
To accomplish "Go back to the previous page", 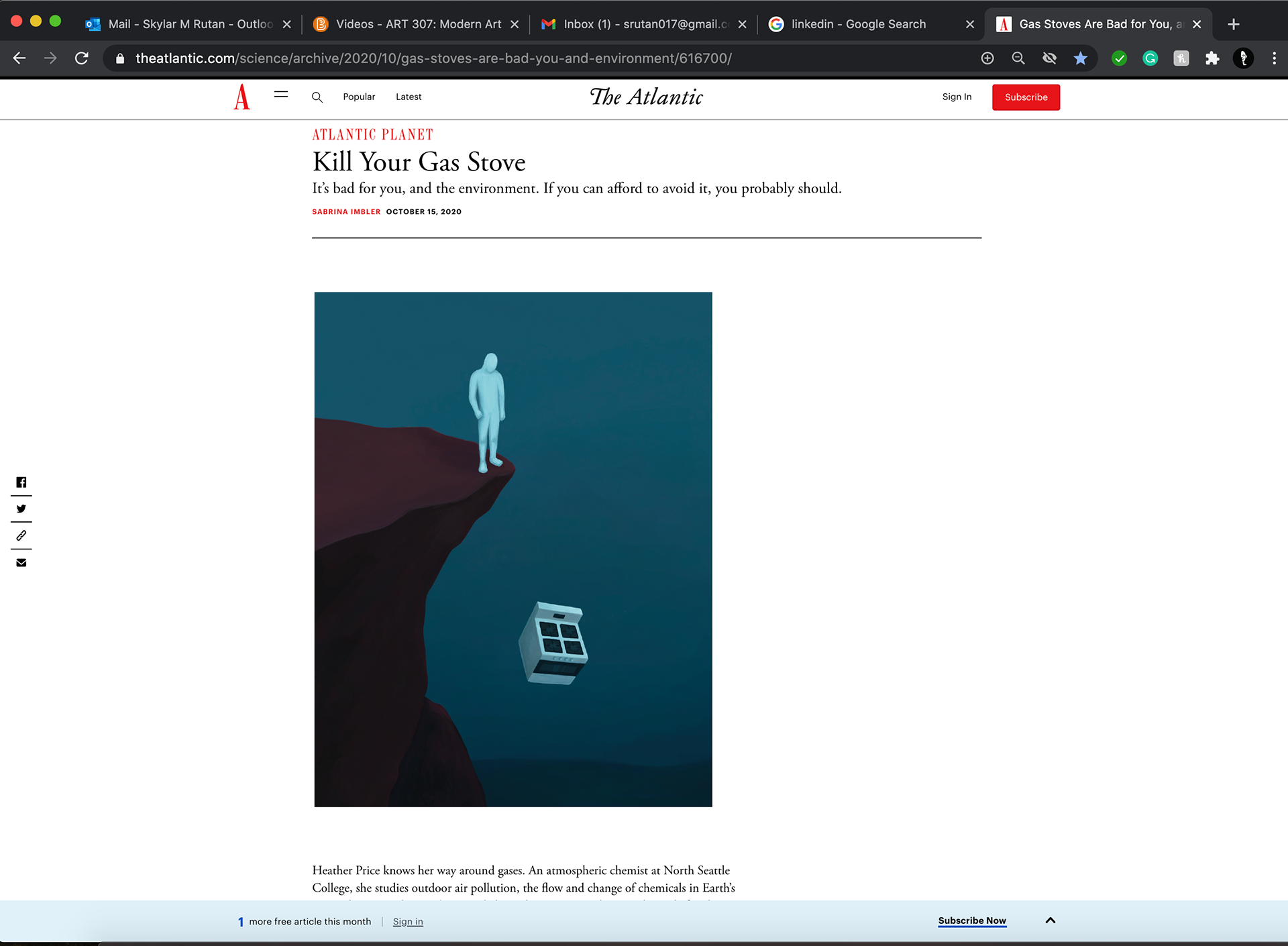I will click(19, 58).
